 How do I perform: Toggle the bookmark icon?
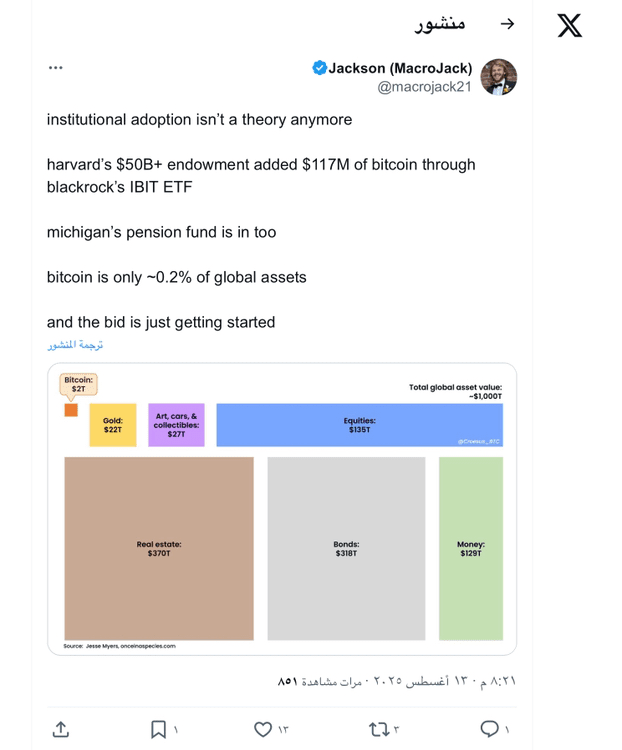tap(158, 729)
